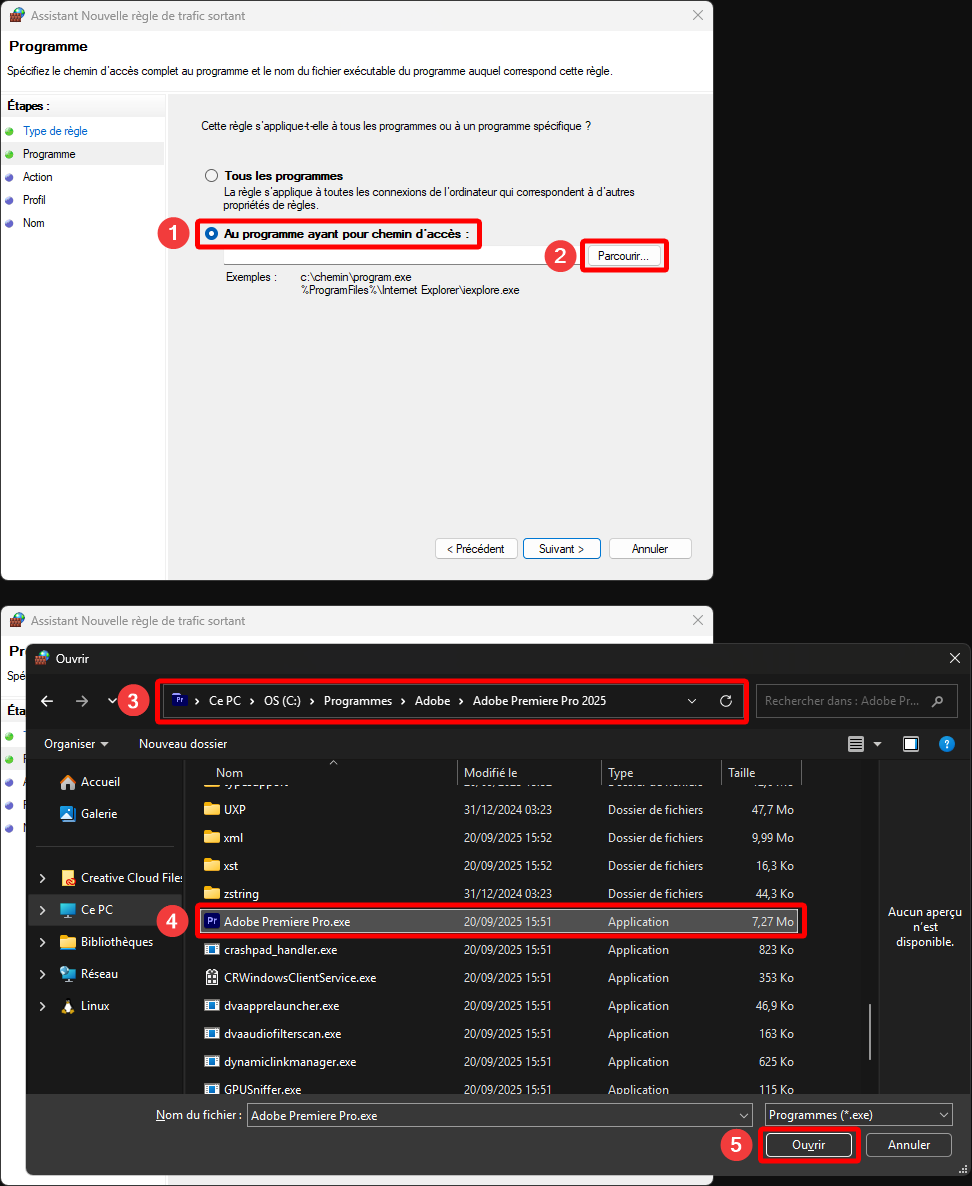This screenshot has height=1186, width=972.
Task: Expand the Creative Cloud Files tree node
Action: coord(42,878)
